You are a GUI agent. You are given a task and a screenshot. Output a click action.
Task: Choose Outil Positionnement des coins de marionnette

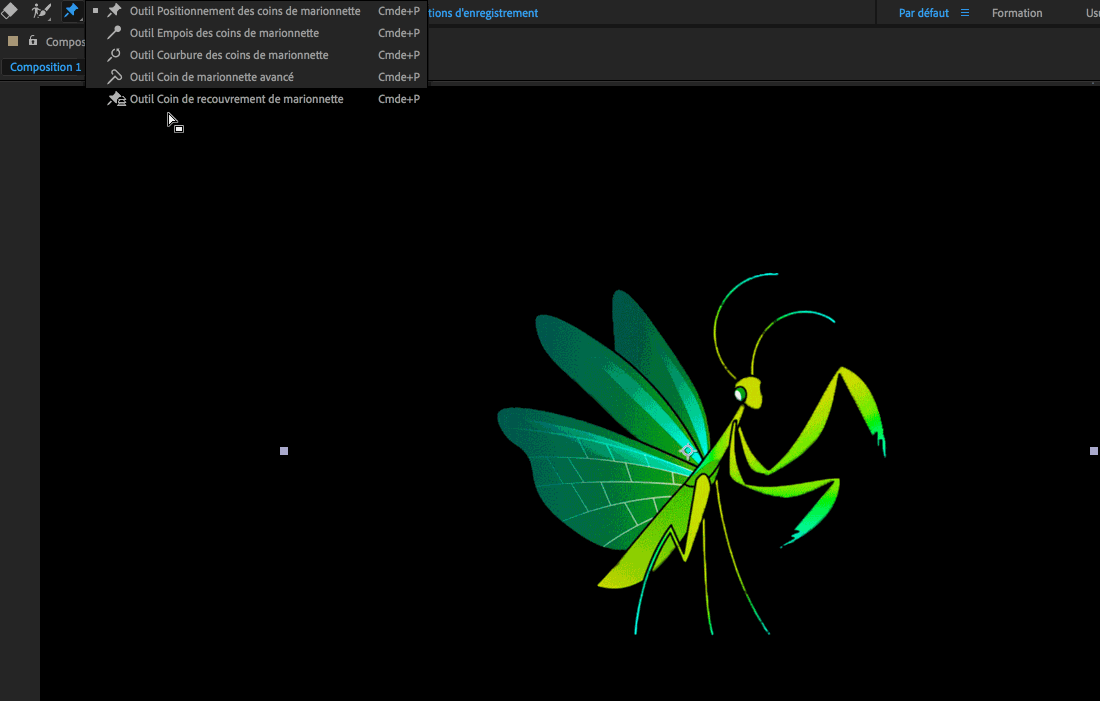pyautogui.click(x=245, y=11)
